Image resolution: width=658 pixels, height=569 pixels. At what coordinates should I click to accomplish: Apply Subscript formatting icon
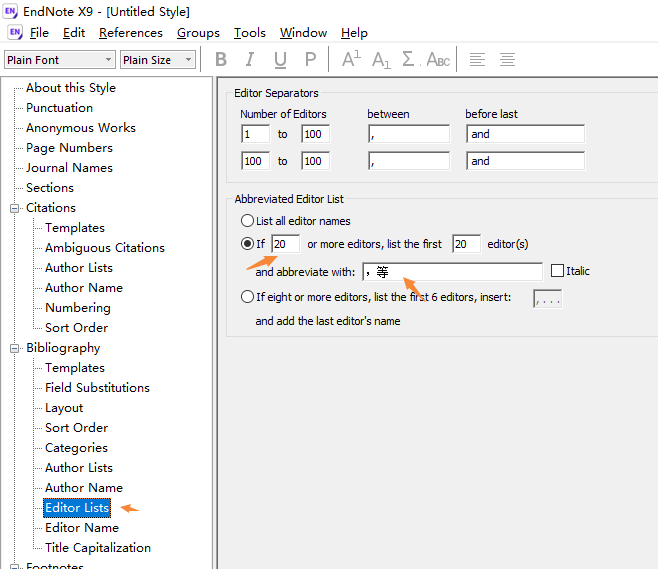[381, 60]
